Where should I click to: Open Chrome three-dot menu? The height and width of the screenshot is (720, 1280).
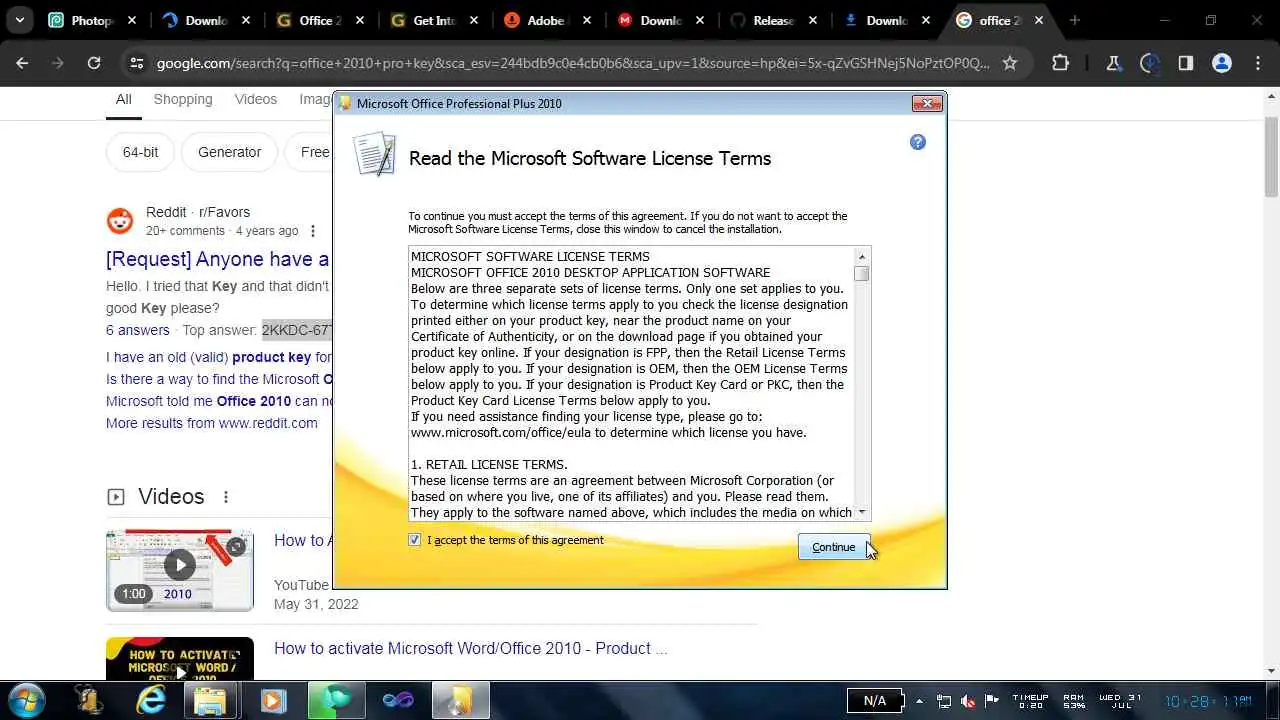[x=1258, y=63]
